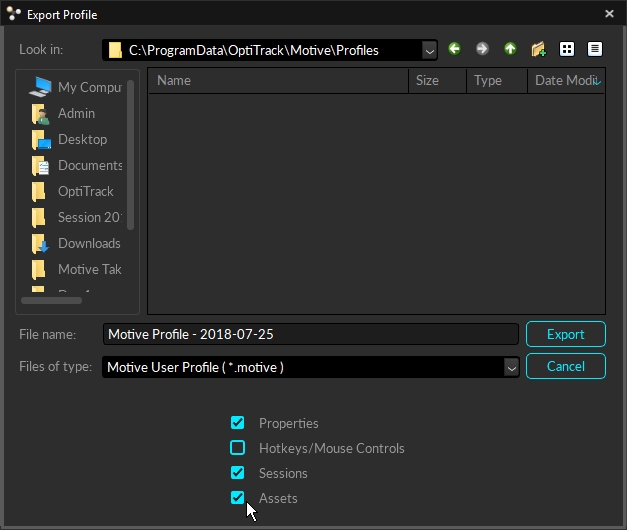Uncheck the Properties checkbox
Viewport: 627px width, 530px height.
tap(238, 423)
